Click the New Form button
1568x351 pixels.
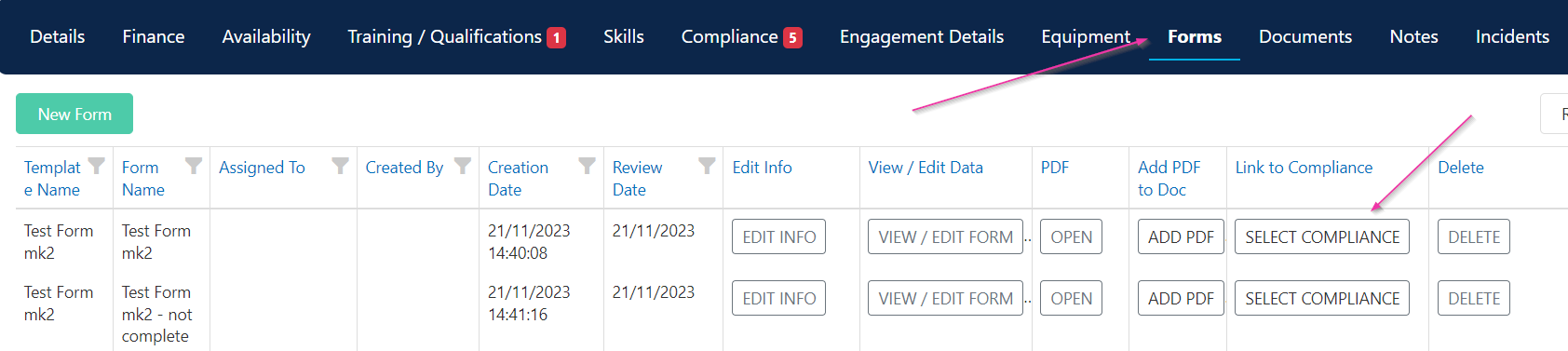[74, 114]
